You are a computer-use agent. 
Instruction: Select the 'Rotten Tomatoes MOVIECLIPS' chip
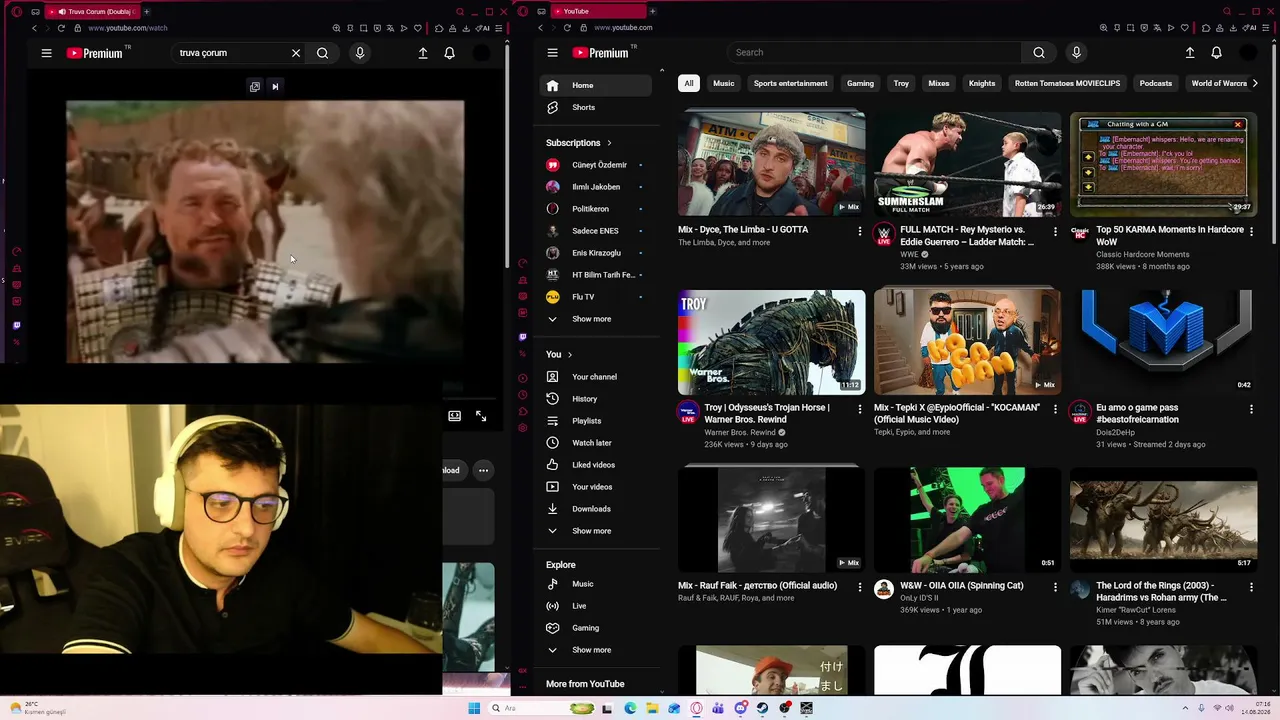click(1067, 83)
